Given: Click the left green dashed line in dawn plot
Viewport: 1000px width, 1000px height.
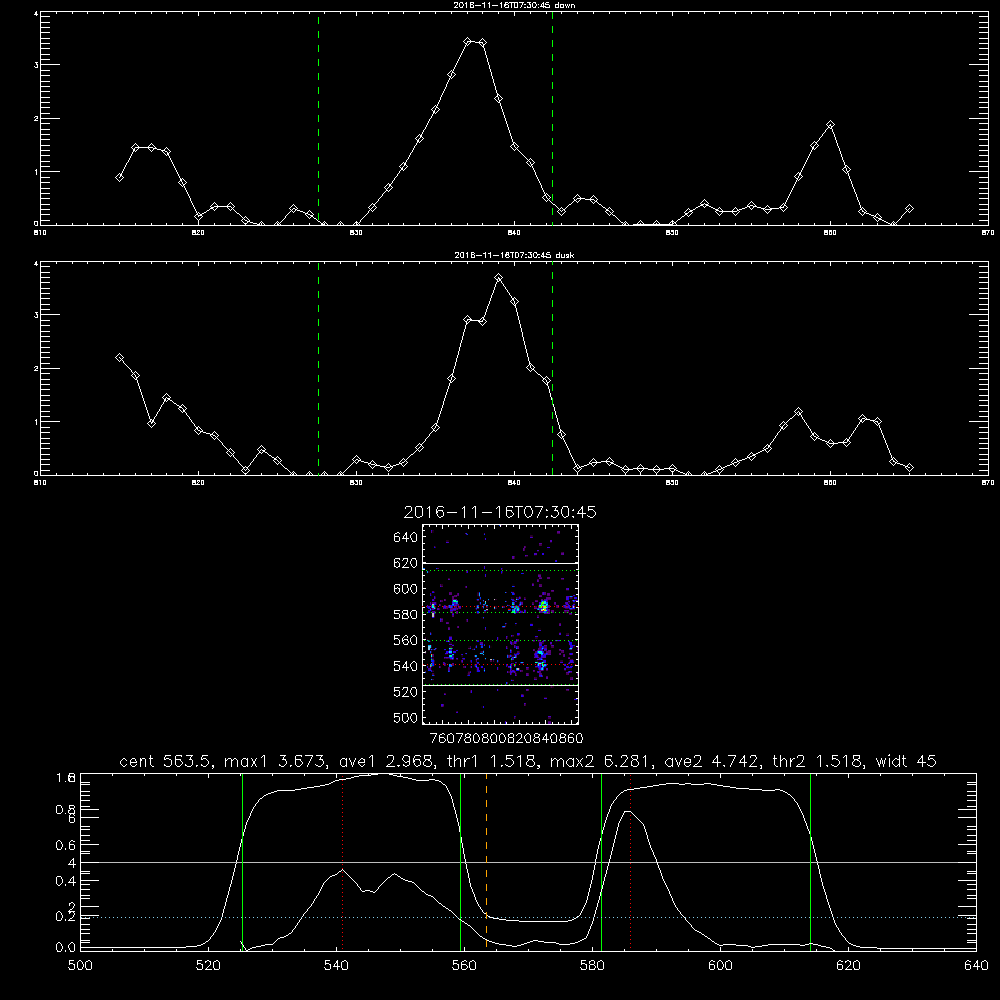Looking at the screenshot, I should click(318, 118).
